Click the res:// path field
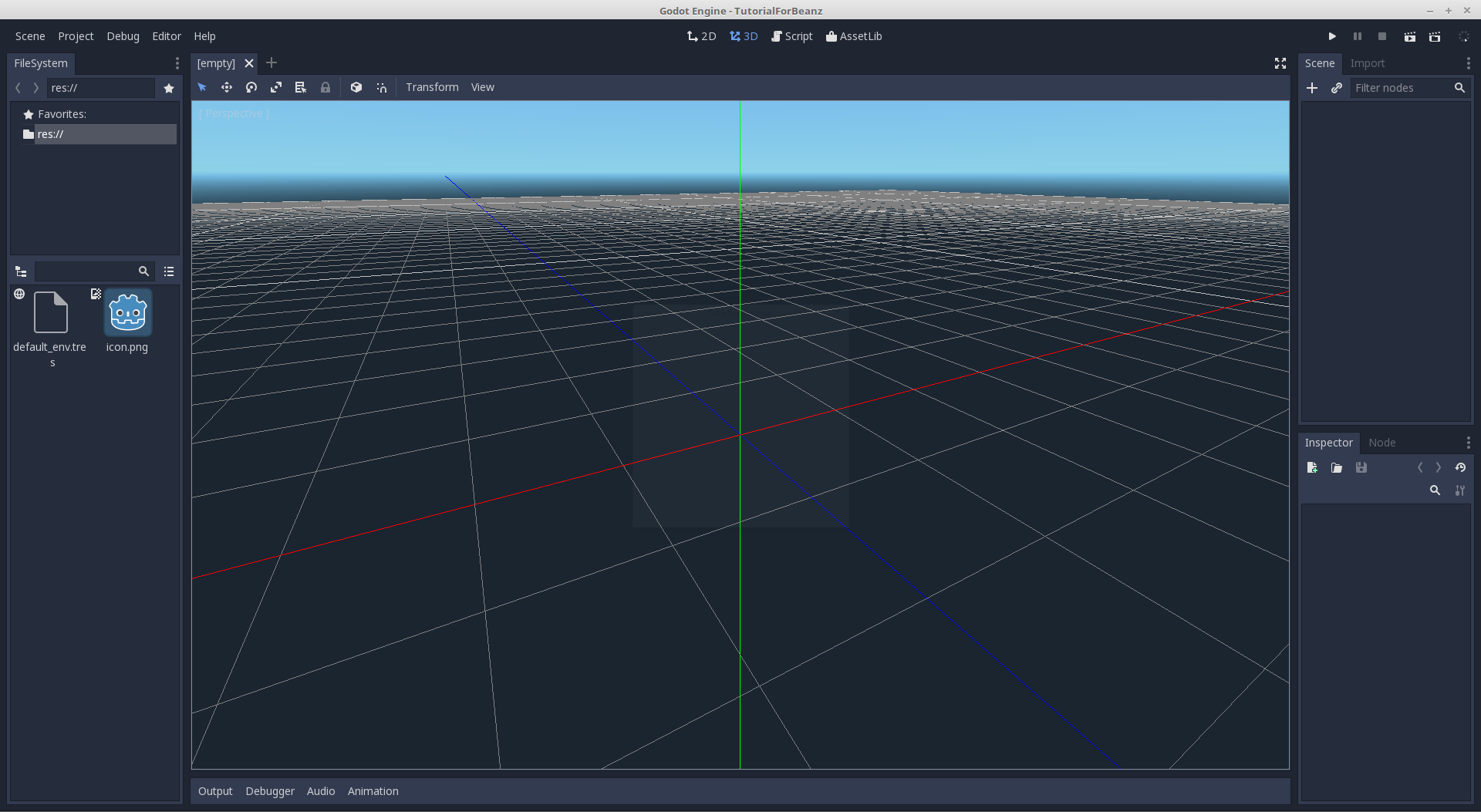 [x=101, y=88]
